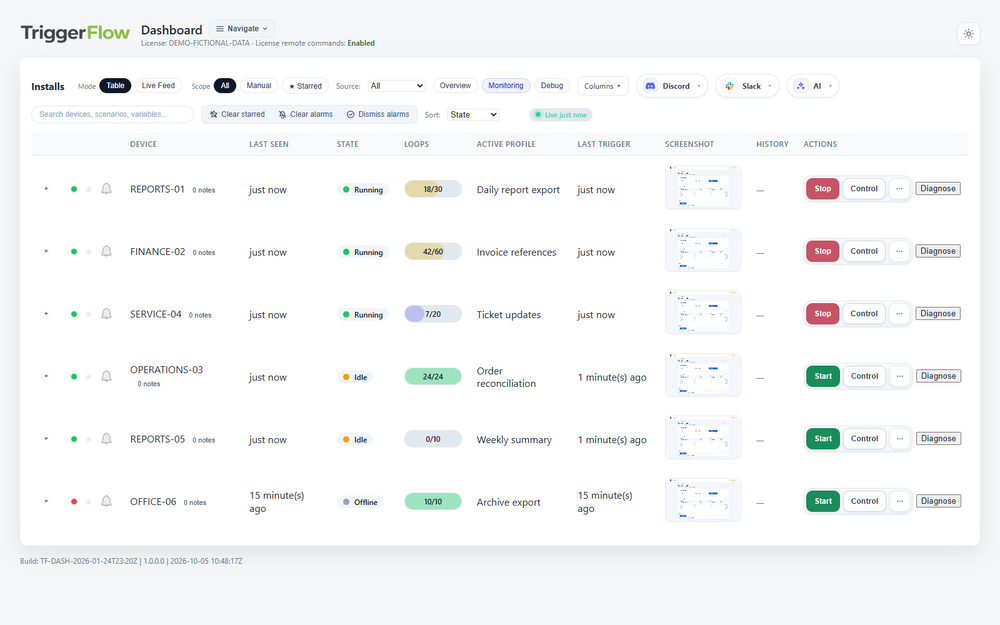Image resolution: width=1000 pixels, height=625 pixels.
Task: Click the Clear starred button
Action: [237, 115]
